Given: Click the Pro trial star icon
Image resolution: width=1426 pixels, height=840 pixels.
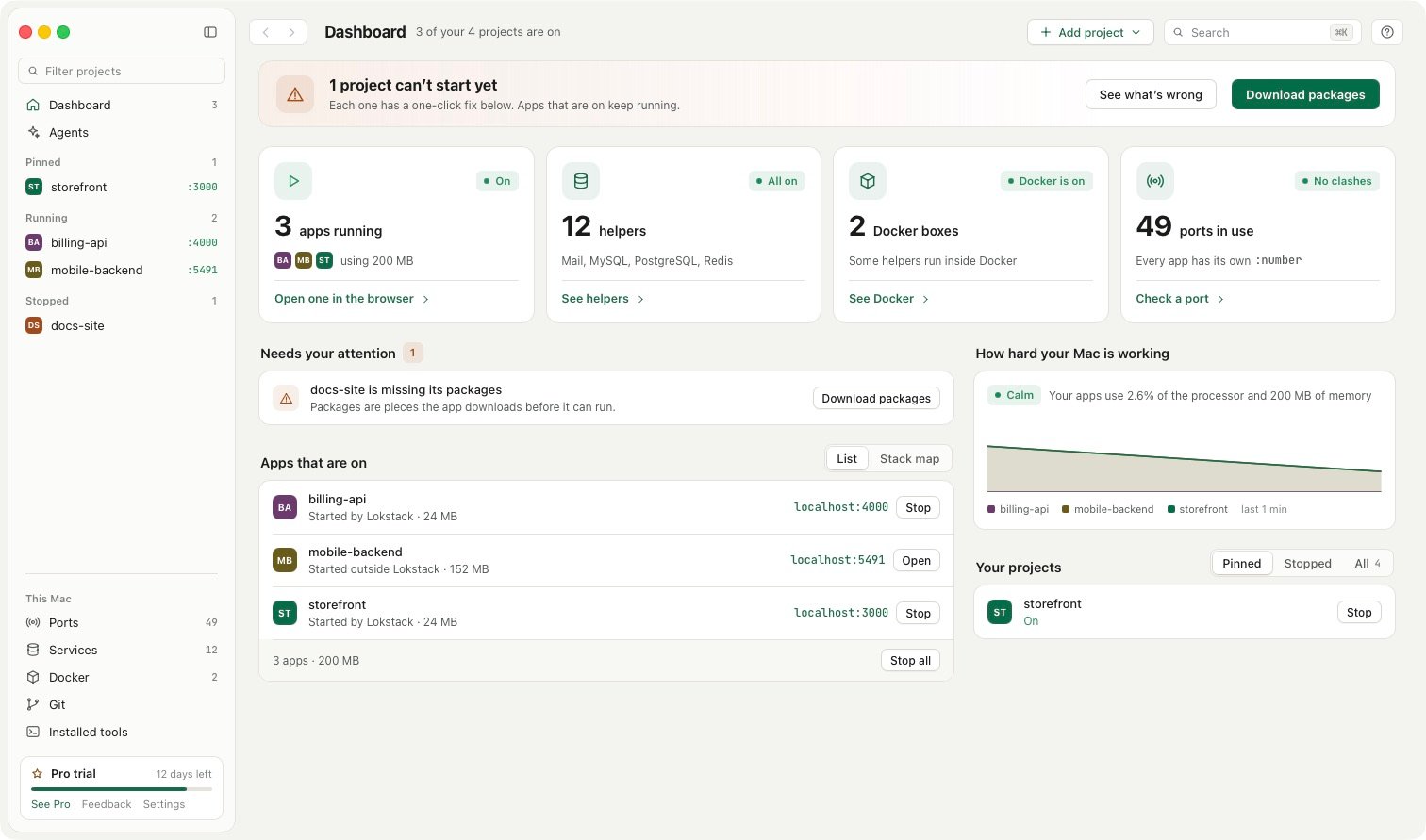Looking at the screenshot, I should (38, 773).
